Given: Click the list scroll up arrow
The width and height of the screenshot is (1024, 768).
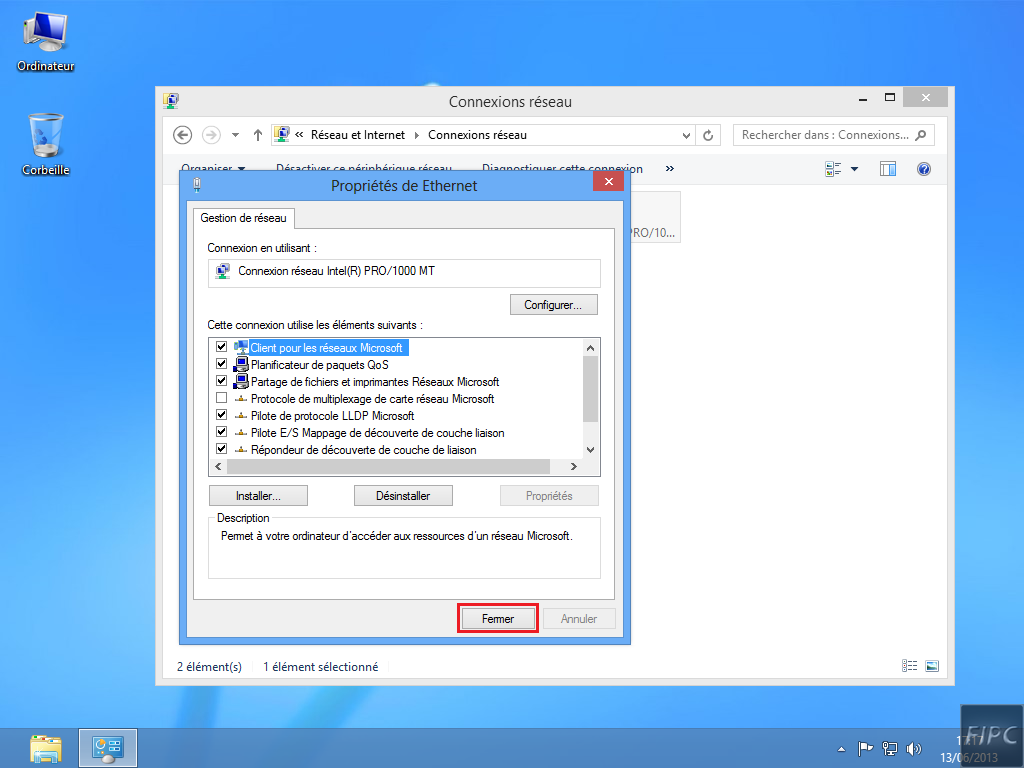Looking at the screenshot, I should pyautogui.click(x=590, y=347).
